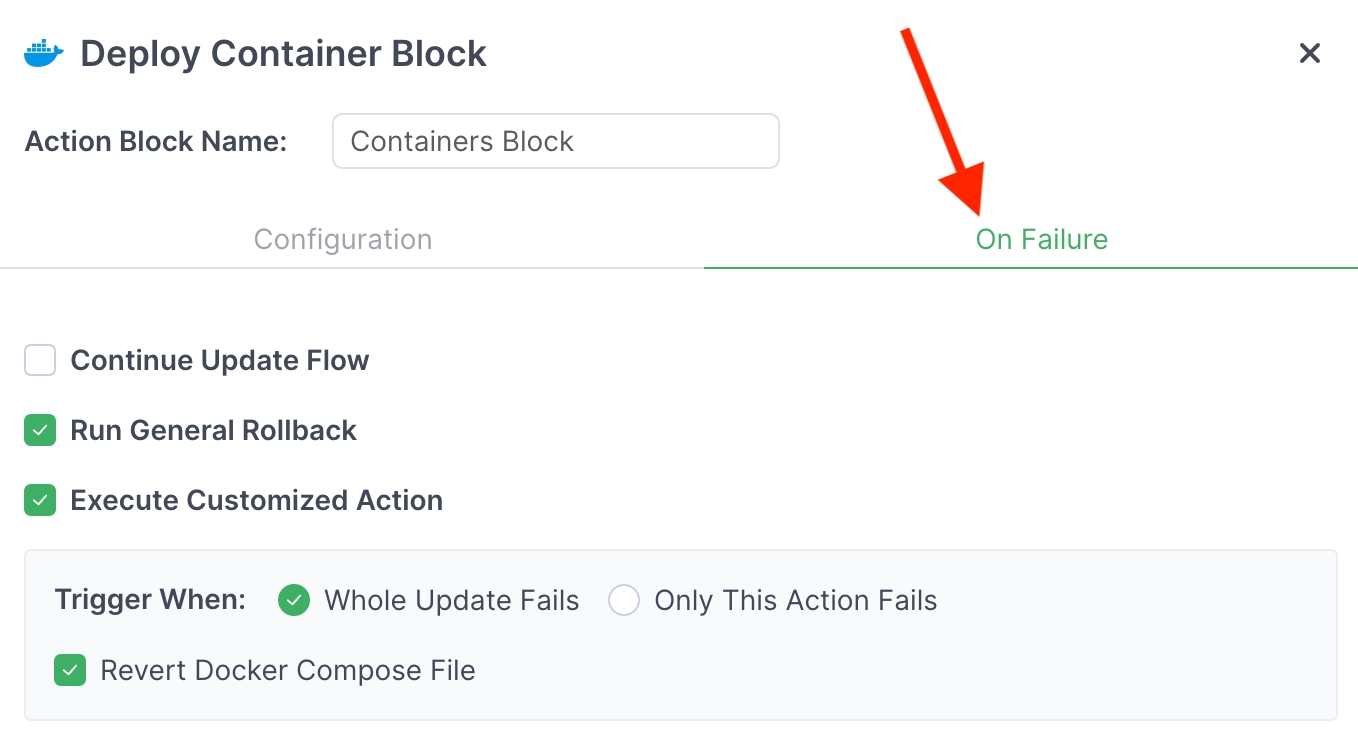Screen dimensions: 1358x742
Task: Choose the Only This Action Fails radio button
Action: click(624, 600)
